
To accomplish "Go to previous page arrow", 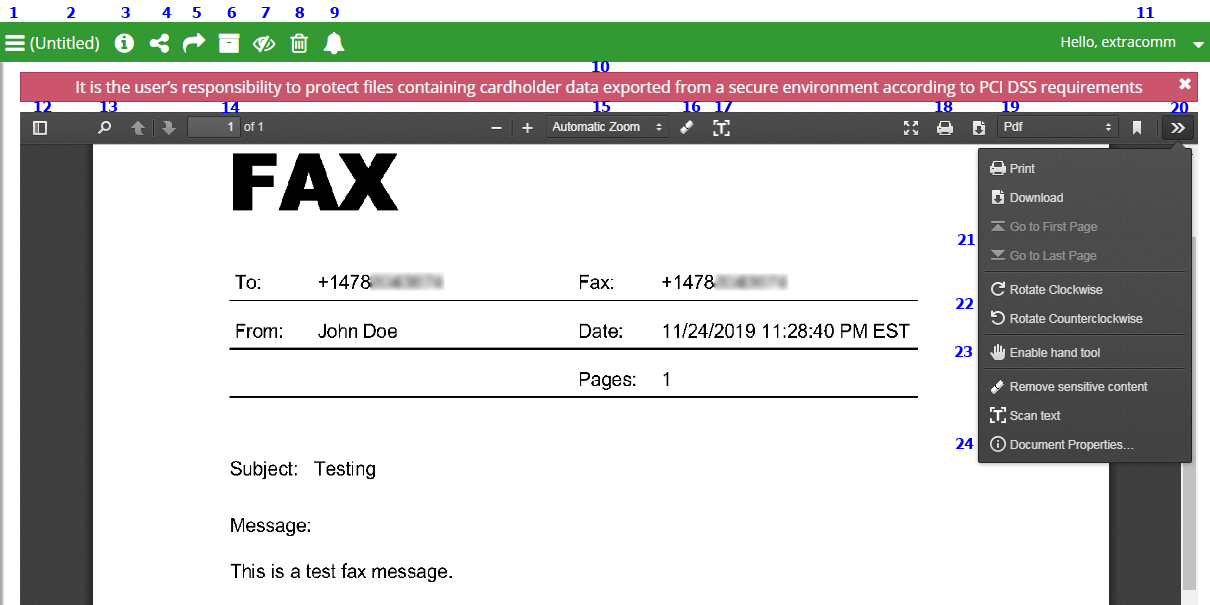I will coord(138,128).
